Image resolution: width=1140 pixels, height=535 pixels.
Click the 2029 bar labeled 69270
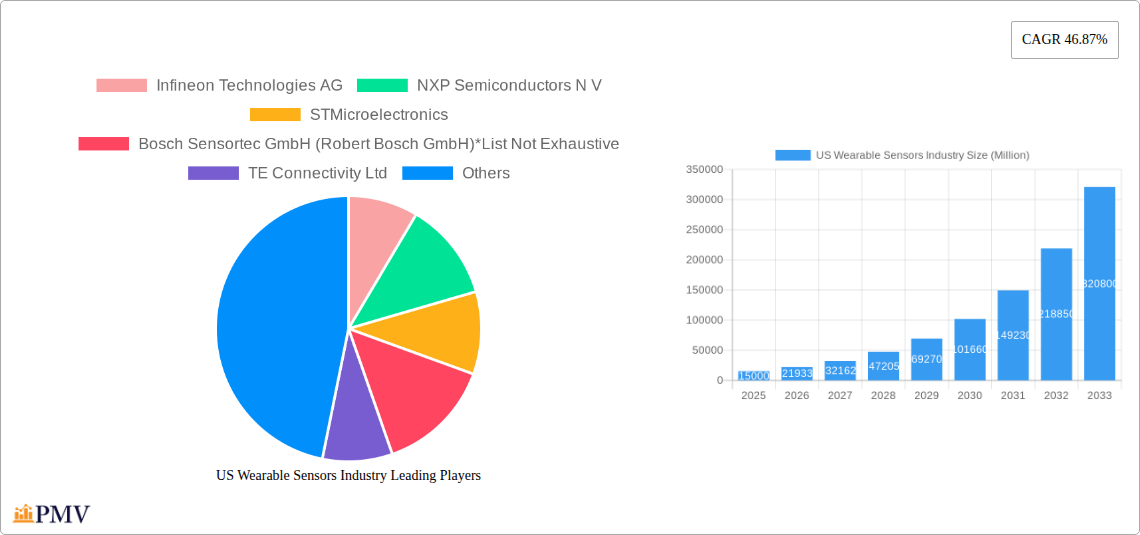(x=926, y=359)
